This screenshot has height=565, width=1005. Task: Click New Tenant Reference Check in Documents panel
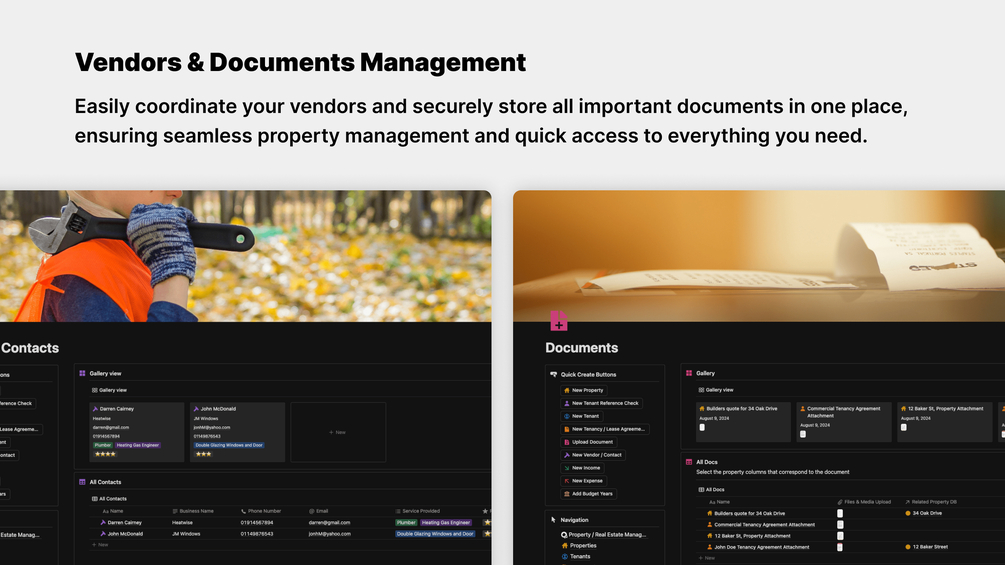601,403
